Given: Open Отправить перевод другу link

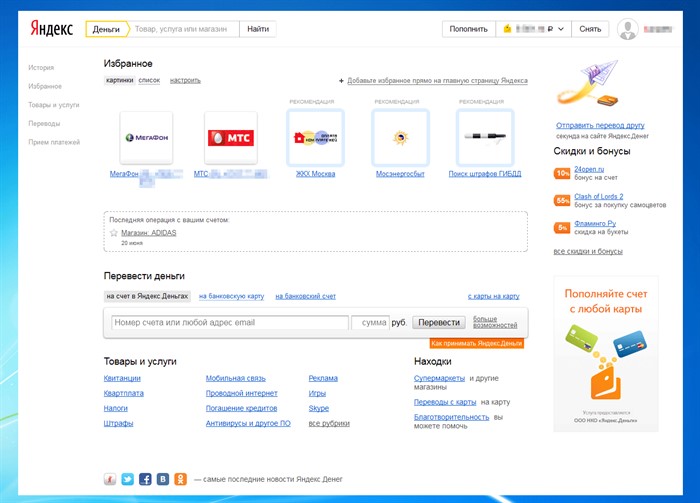Looking at the screenshot, I should pyautogui.click(x=600, y=125).
